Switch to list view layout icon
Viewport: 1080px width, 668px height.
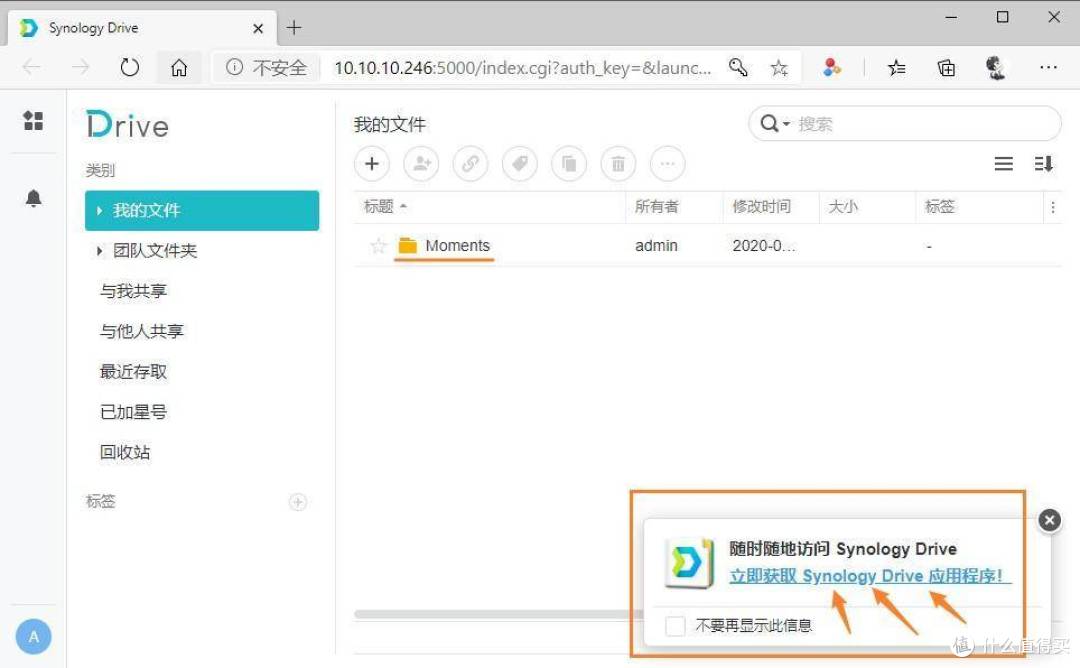tap(1003, 163)
